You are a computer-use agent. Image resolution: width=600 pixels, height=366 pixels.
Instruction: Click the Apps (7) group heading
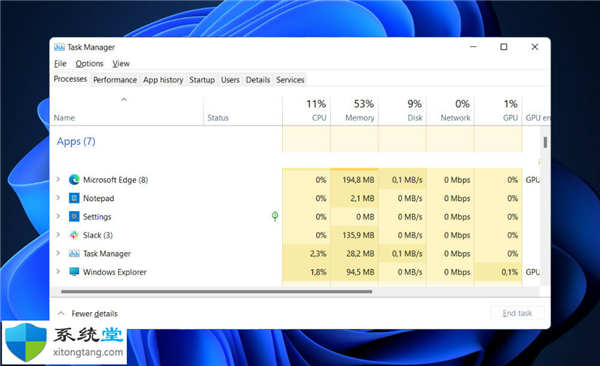point(76,141)
